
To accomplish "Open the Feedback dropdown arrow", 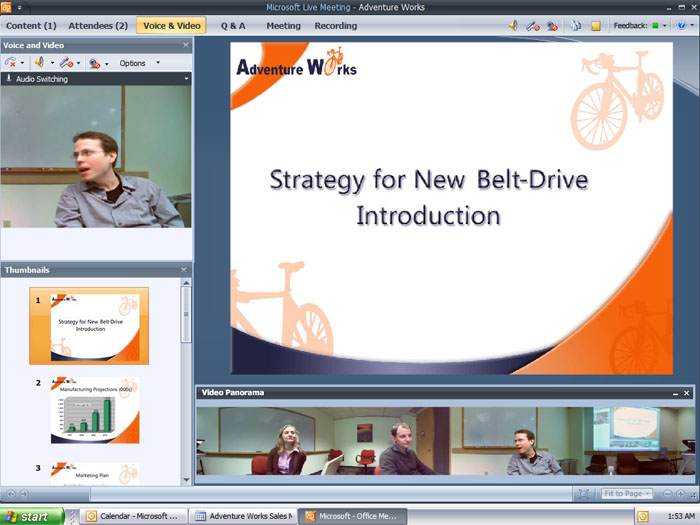I will coord(664,25).
